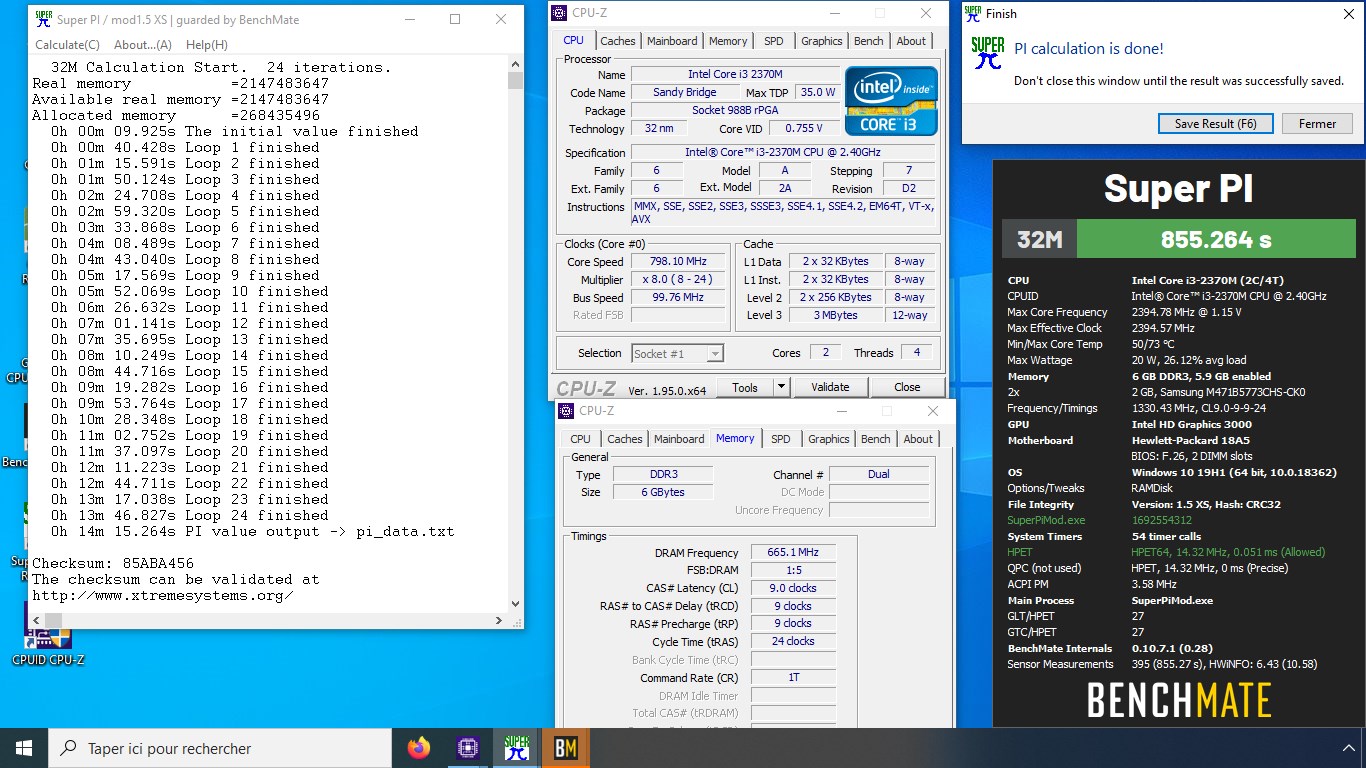The width and height of the screenshot is (1366, 768).
Task: Click the Fermer button in Finish dialog
Action: click(1317, 124)
